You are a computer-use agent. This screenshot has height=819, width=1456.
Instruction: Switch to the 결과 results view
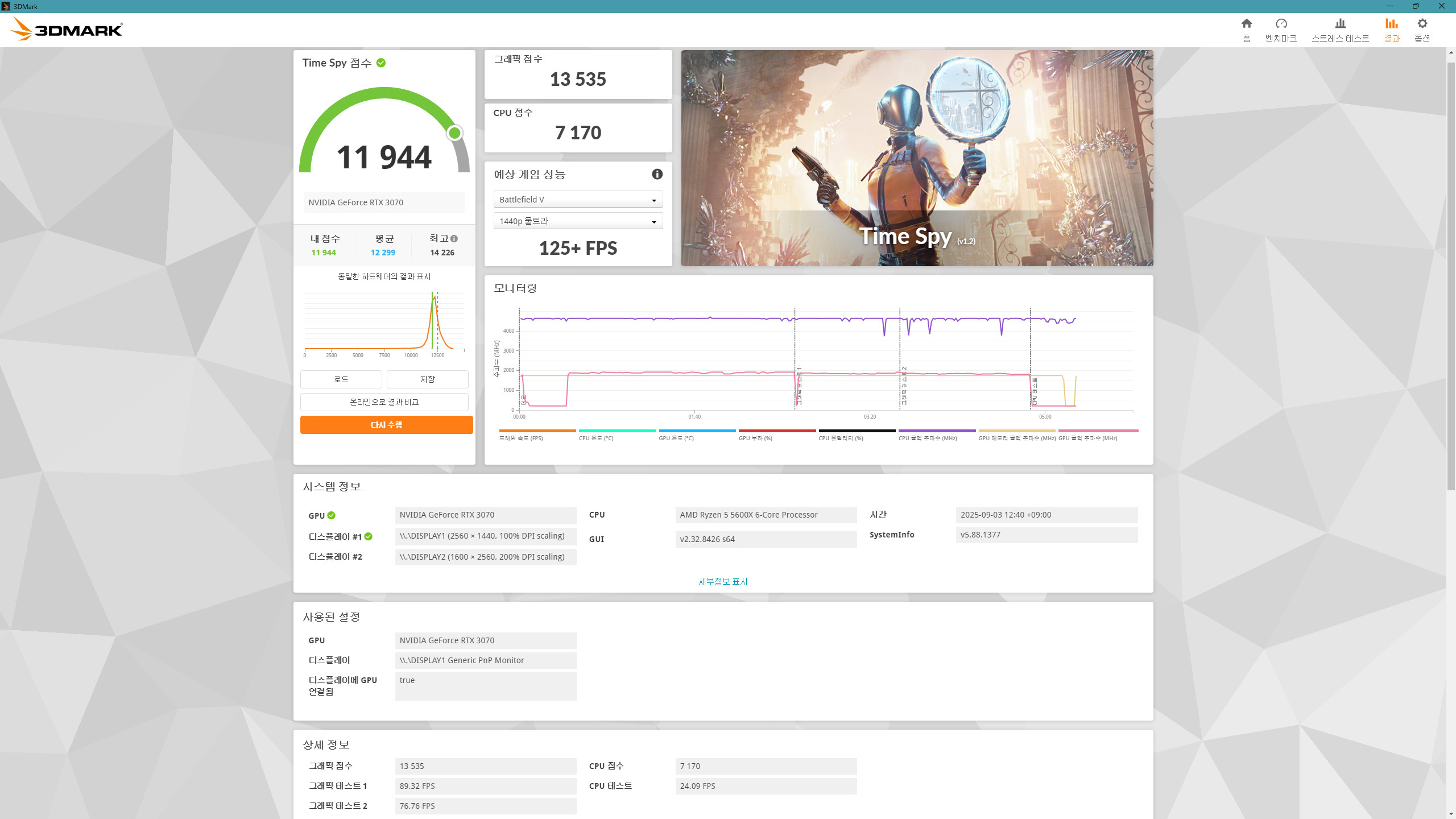point(1392,30)
